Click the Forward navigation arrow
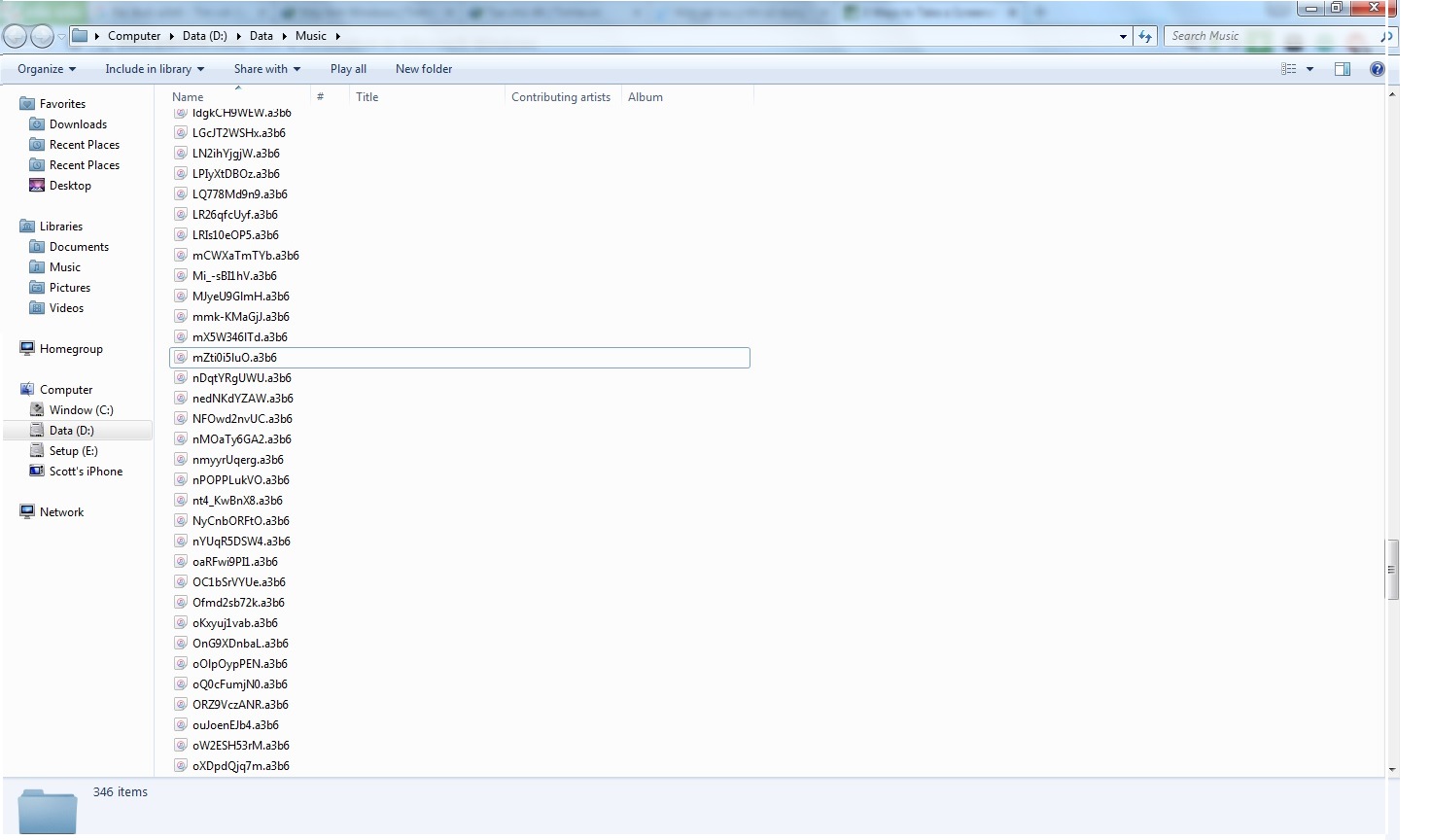The height and width of the screenshot is (840, 1431). click(42, 36)
